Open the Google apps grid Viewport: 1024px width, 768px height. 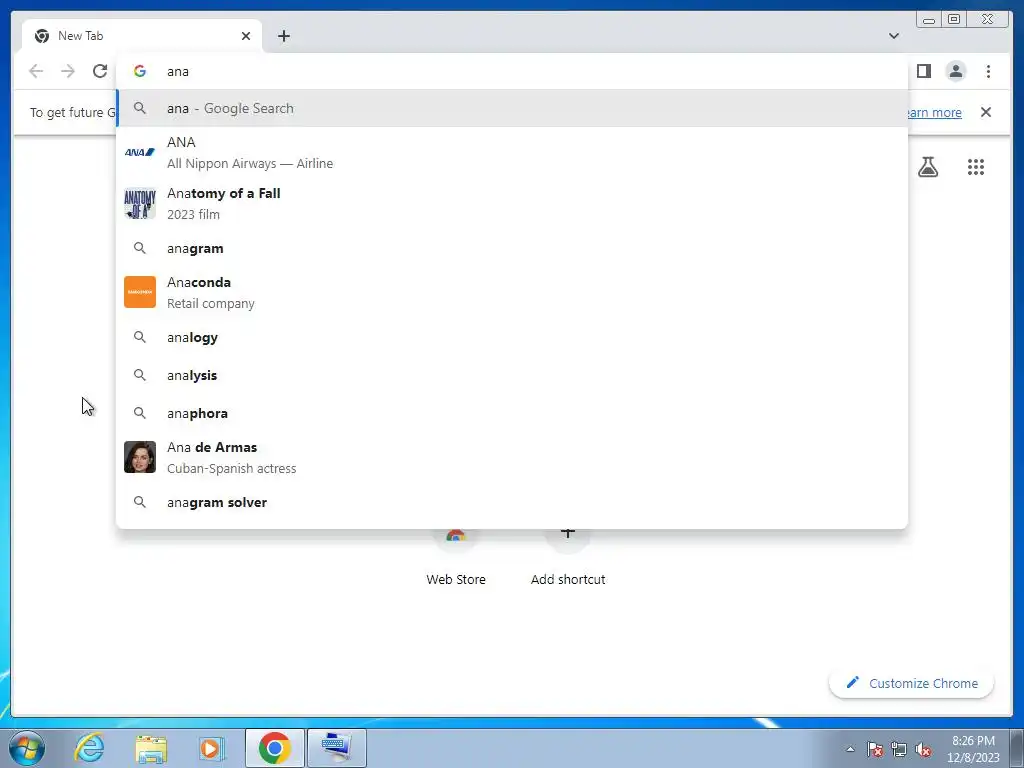click(x=976, y=167)
